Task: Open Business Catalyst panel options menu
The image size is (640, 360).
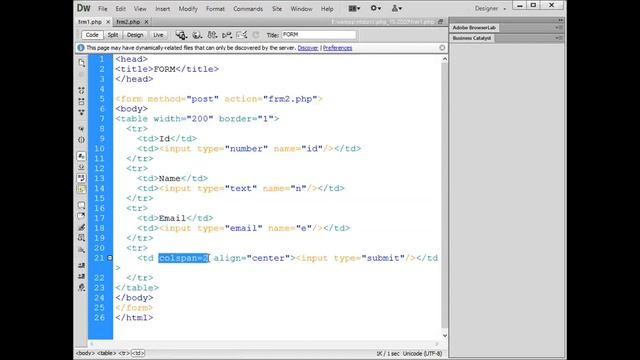Action: click(x=559, y=38)
